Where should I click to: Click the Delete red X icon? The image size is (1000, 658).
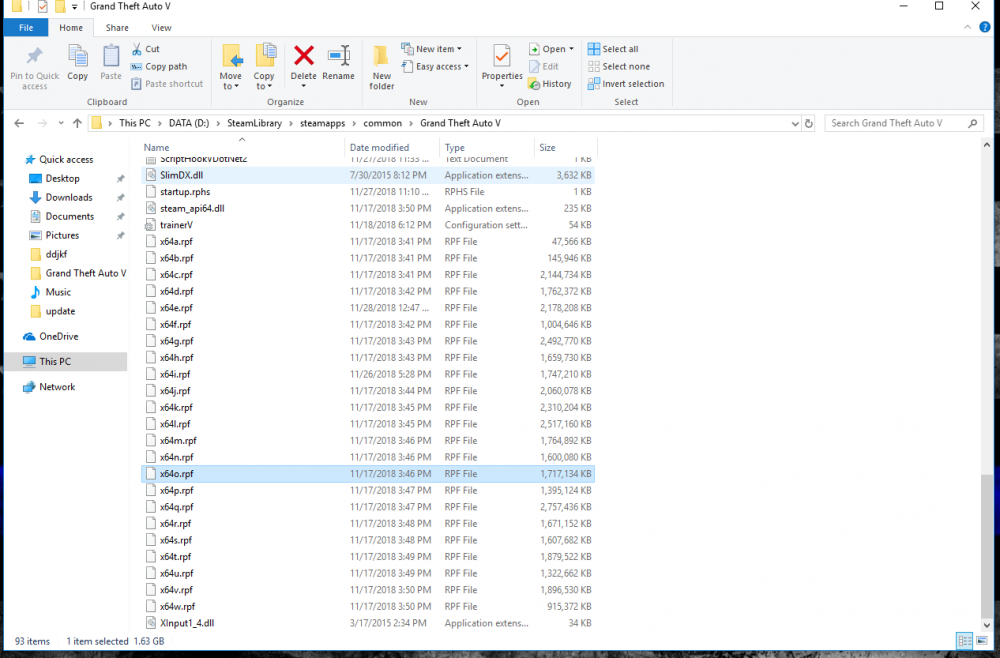pyautogui.click(x=304, y=56)
